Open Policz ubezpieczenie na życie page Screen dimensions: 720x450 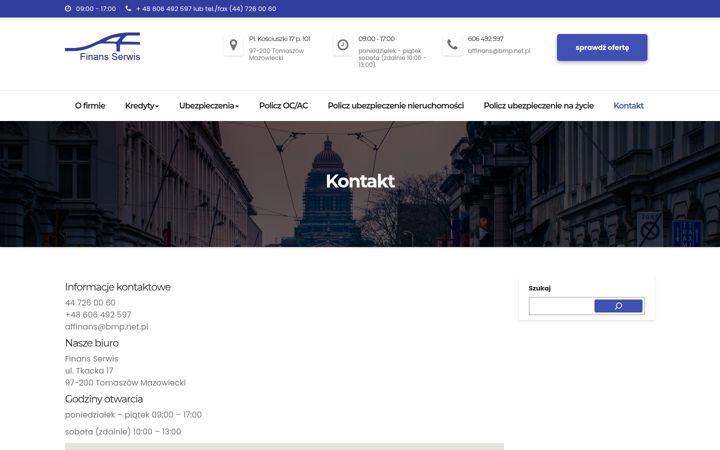click(539, 106)
